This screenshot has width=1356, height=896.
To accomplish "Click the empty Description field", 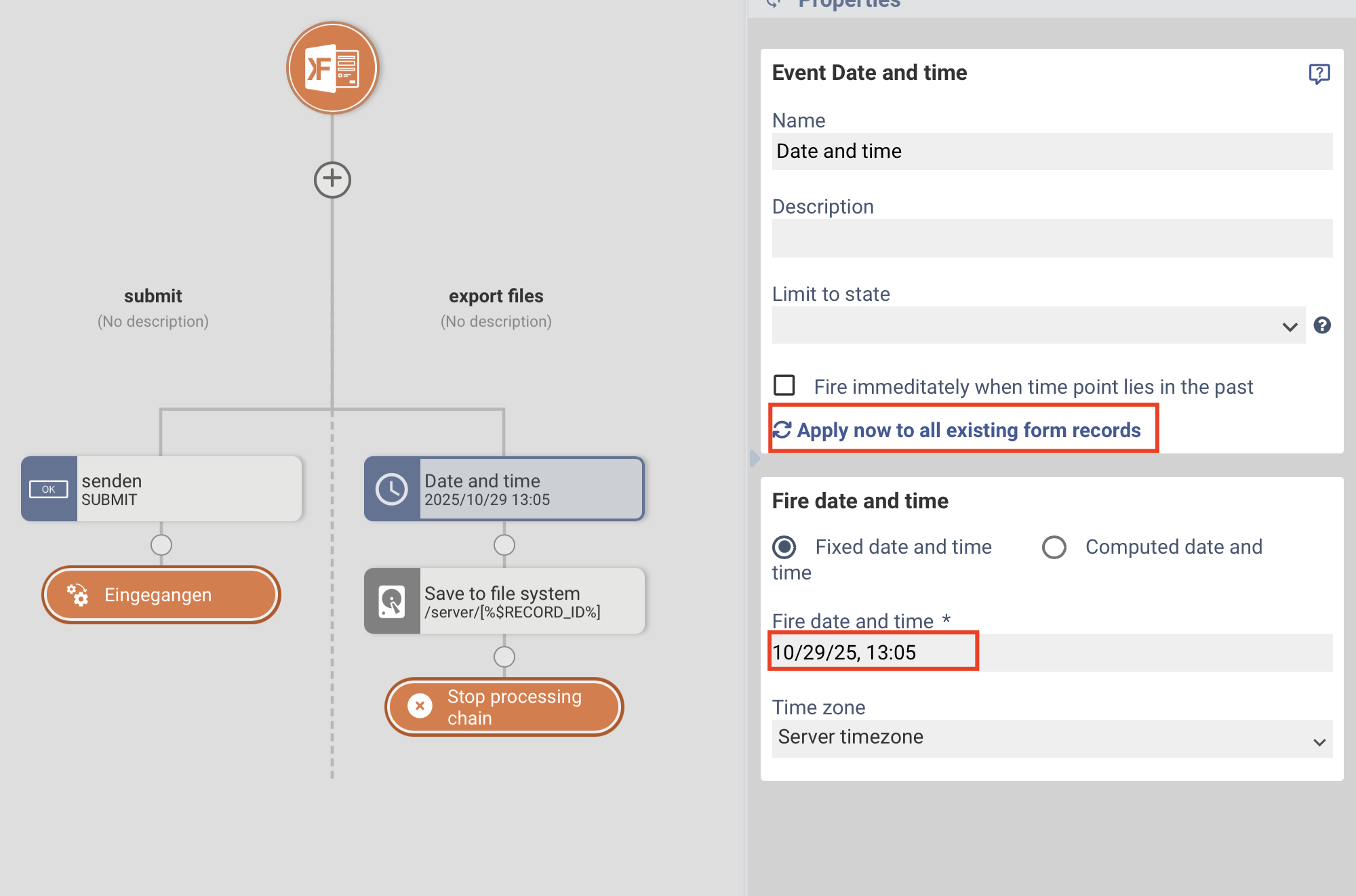I will point(1052,238).
